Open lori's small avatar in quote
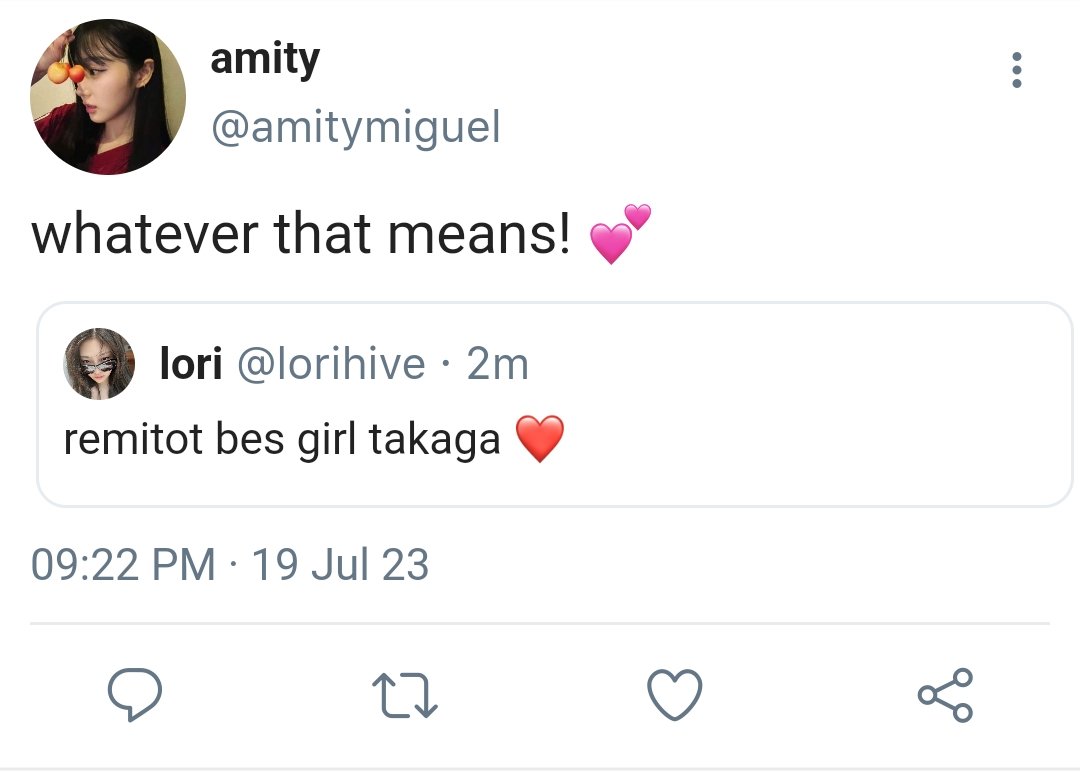The height and width of the screenshot is (776, 1080). [x=99, y=364]
